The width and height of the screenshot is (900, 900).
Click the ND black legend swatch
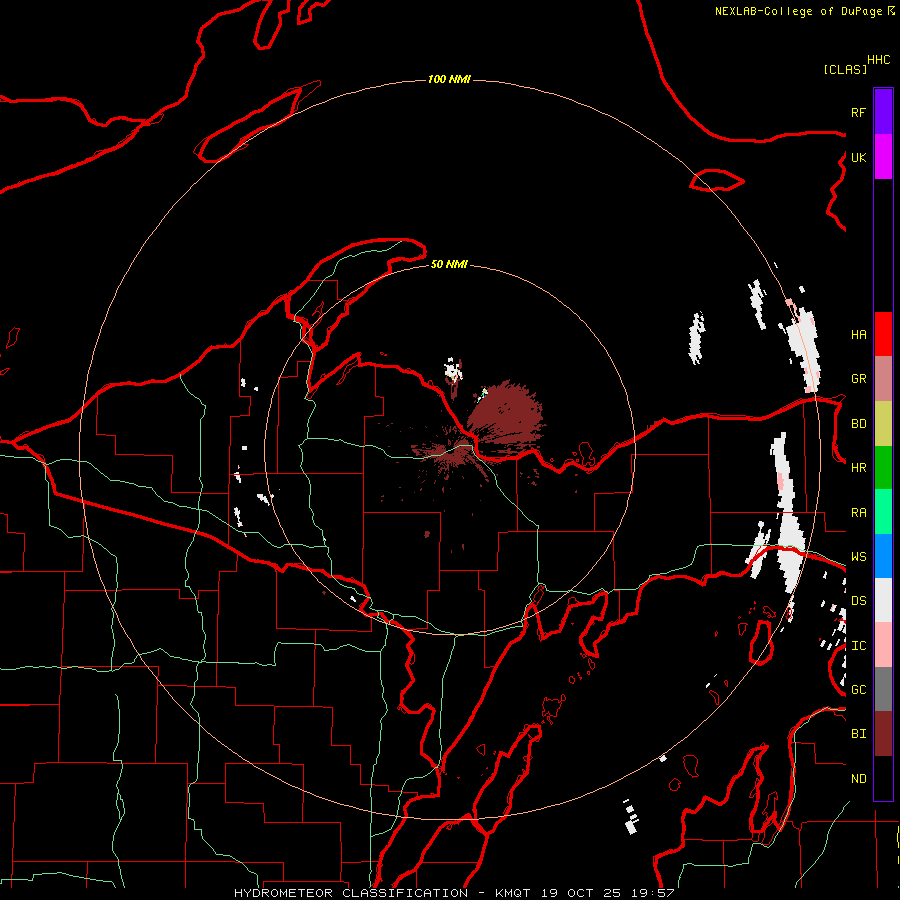coord(883,778)
